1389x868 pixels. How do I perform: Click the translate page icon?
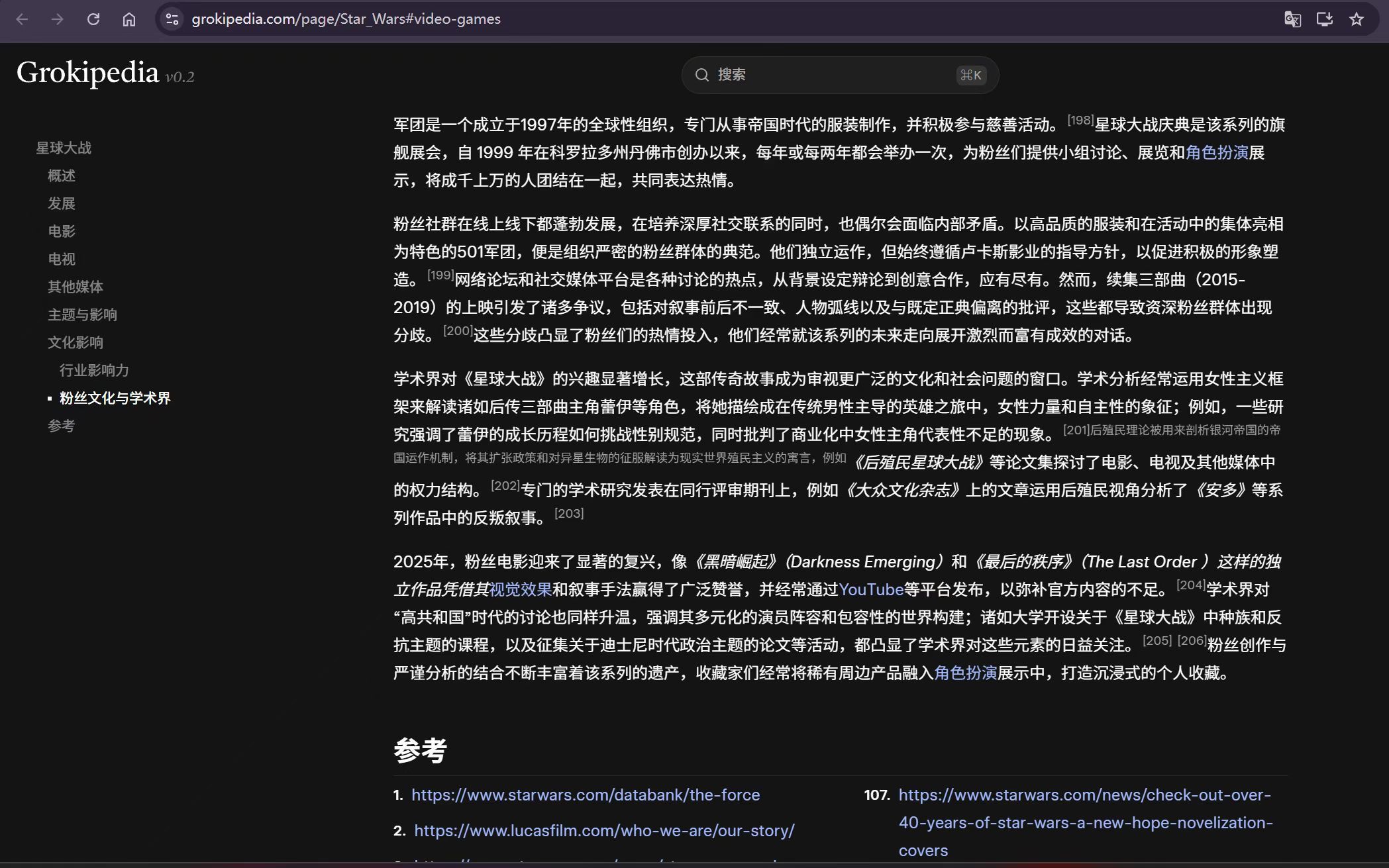tap(1292, 19)
